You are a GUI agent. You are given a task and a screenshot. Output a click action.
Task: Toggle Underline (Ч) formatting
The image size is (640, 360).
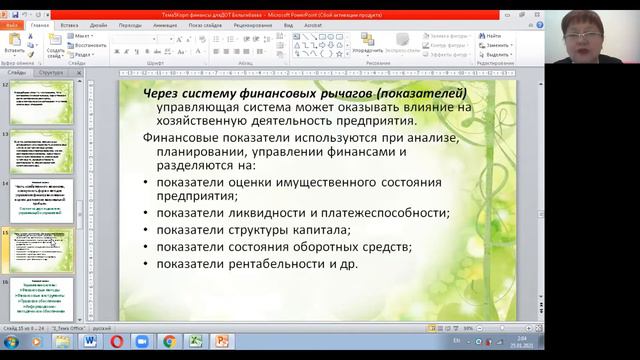pos(136,52)
